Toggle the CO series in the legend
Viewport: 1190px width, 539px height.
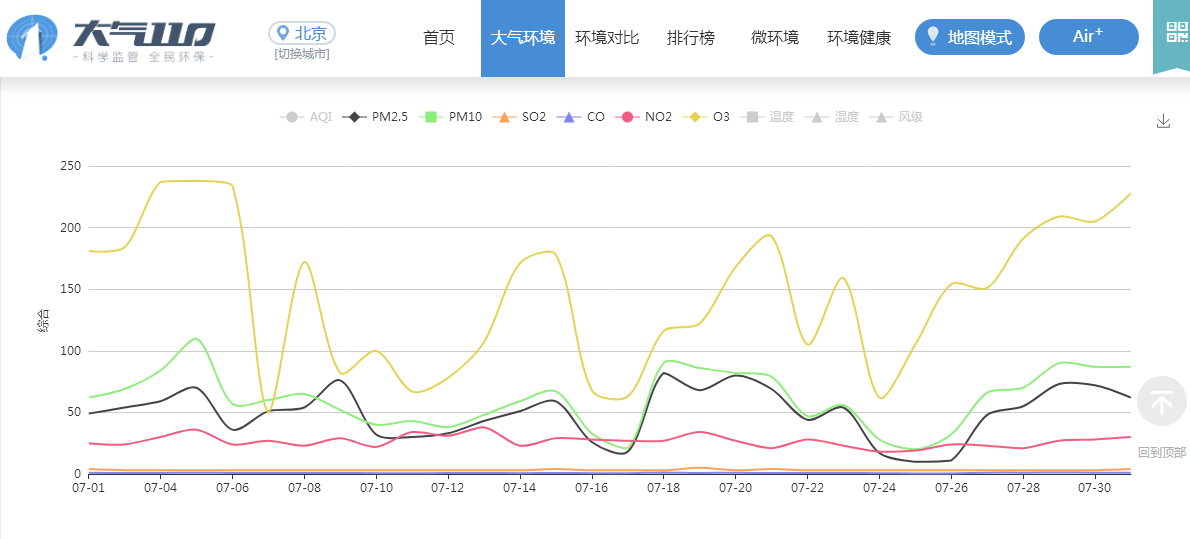tap(581, 117)
